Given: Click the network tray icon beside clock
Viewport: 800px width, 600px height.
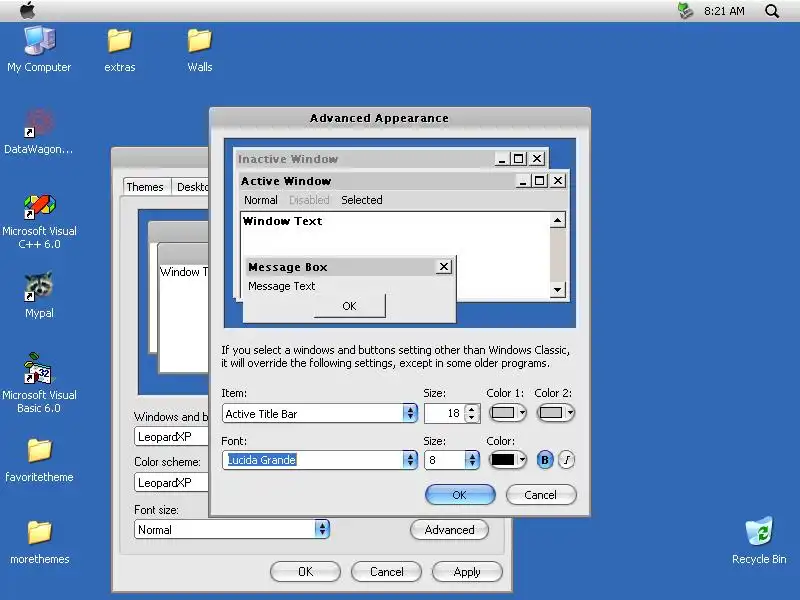Looking at the screenshot, I should point(685,11).
